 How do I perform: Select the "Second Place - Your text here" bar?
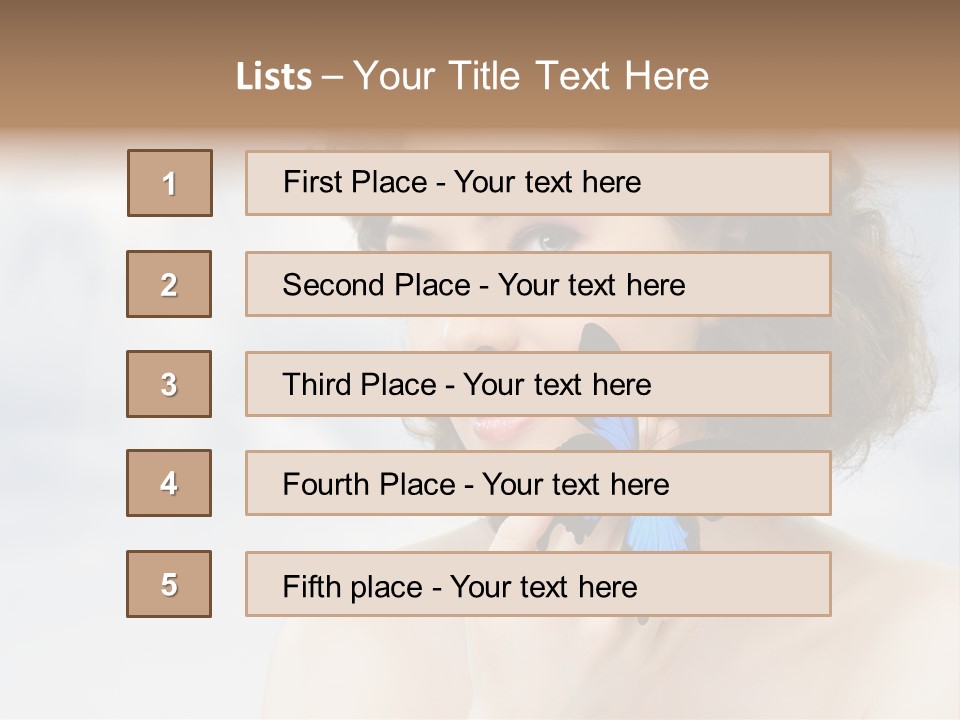[538, 284]
